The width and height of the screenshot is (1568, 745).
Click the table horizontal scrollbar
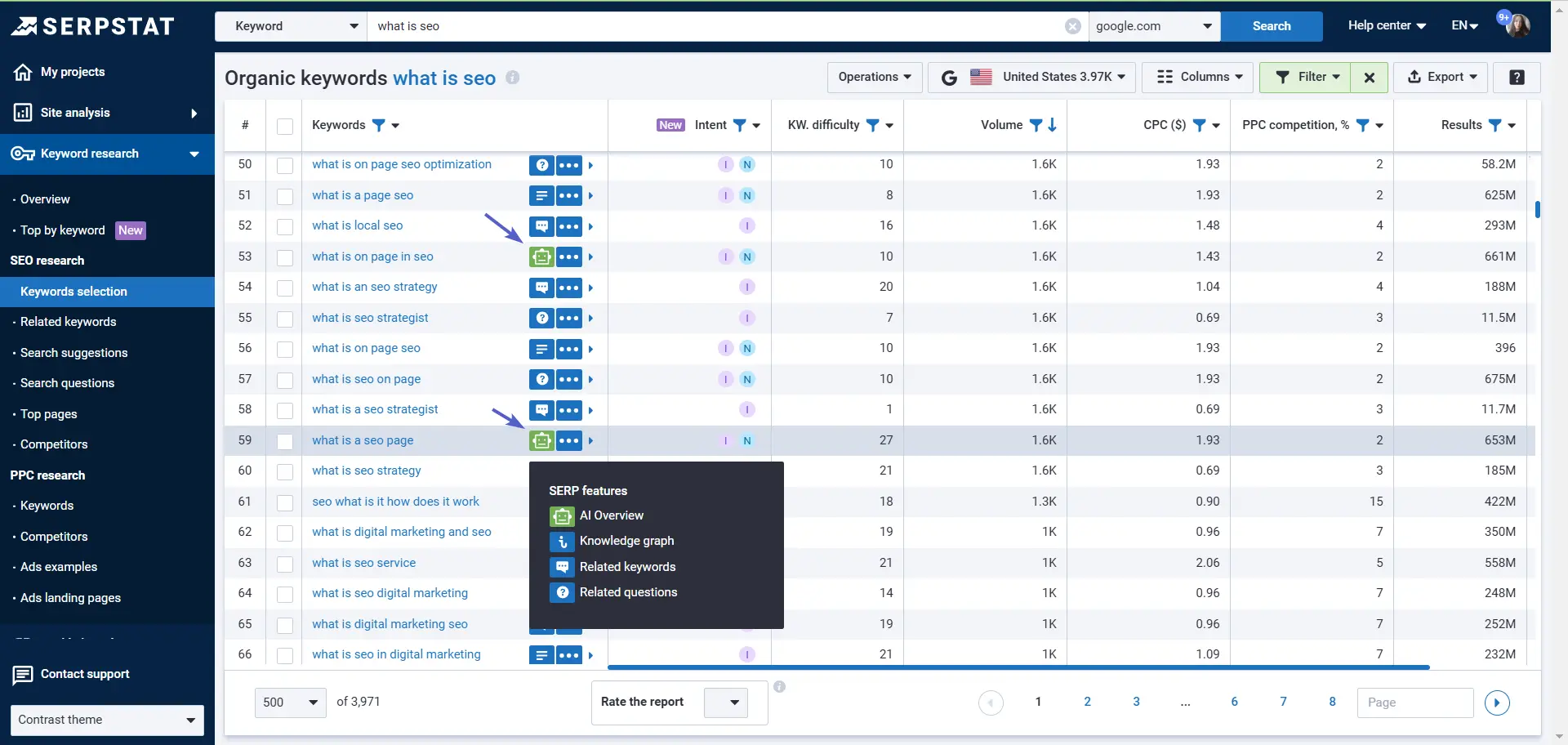click(1018, 667)
